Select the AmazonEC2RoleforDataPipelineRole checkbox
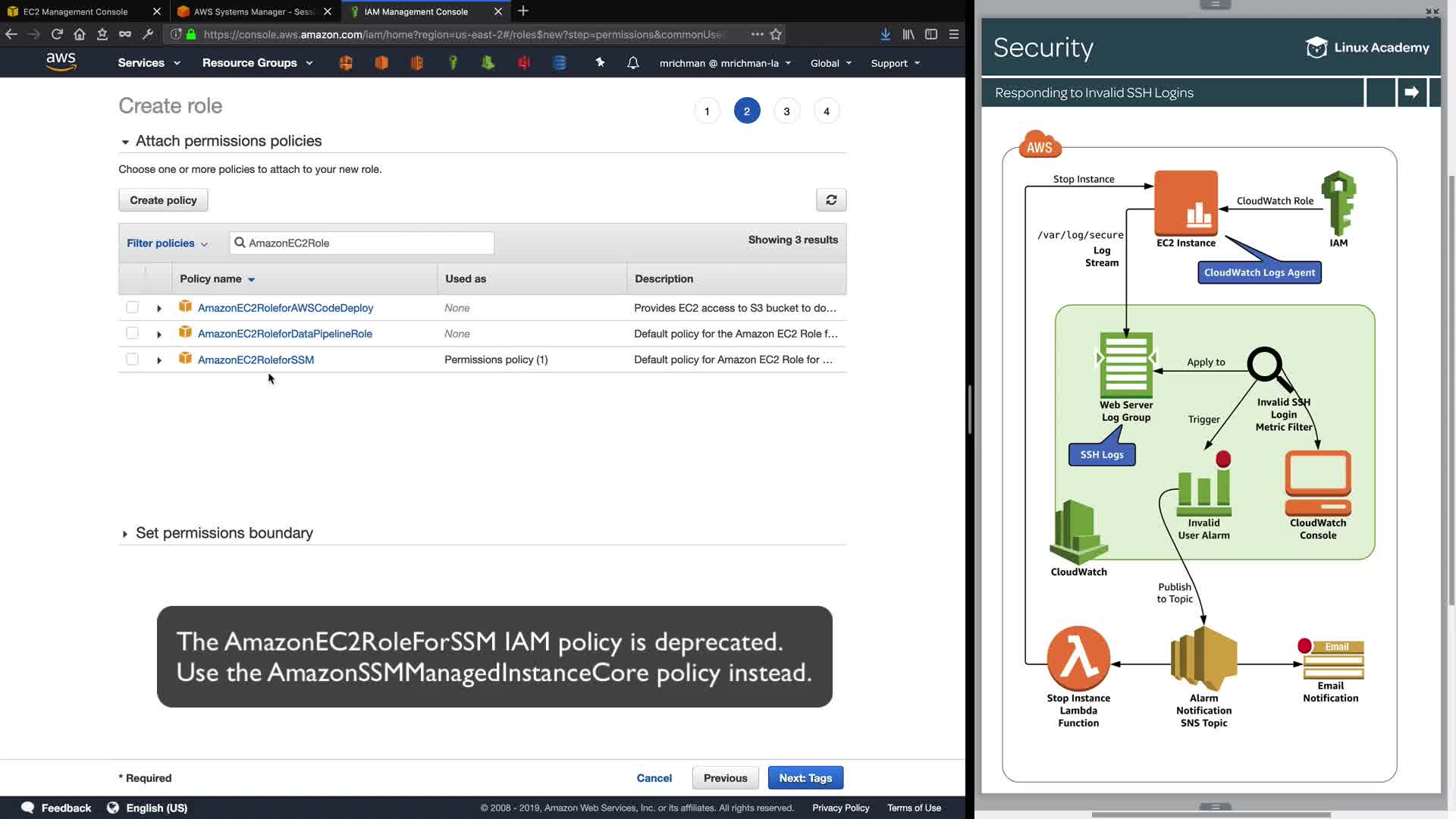Viewport: 1456px width, 819px height. [132, 334]
